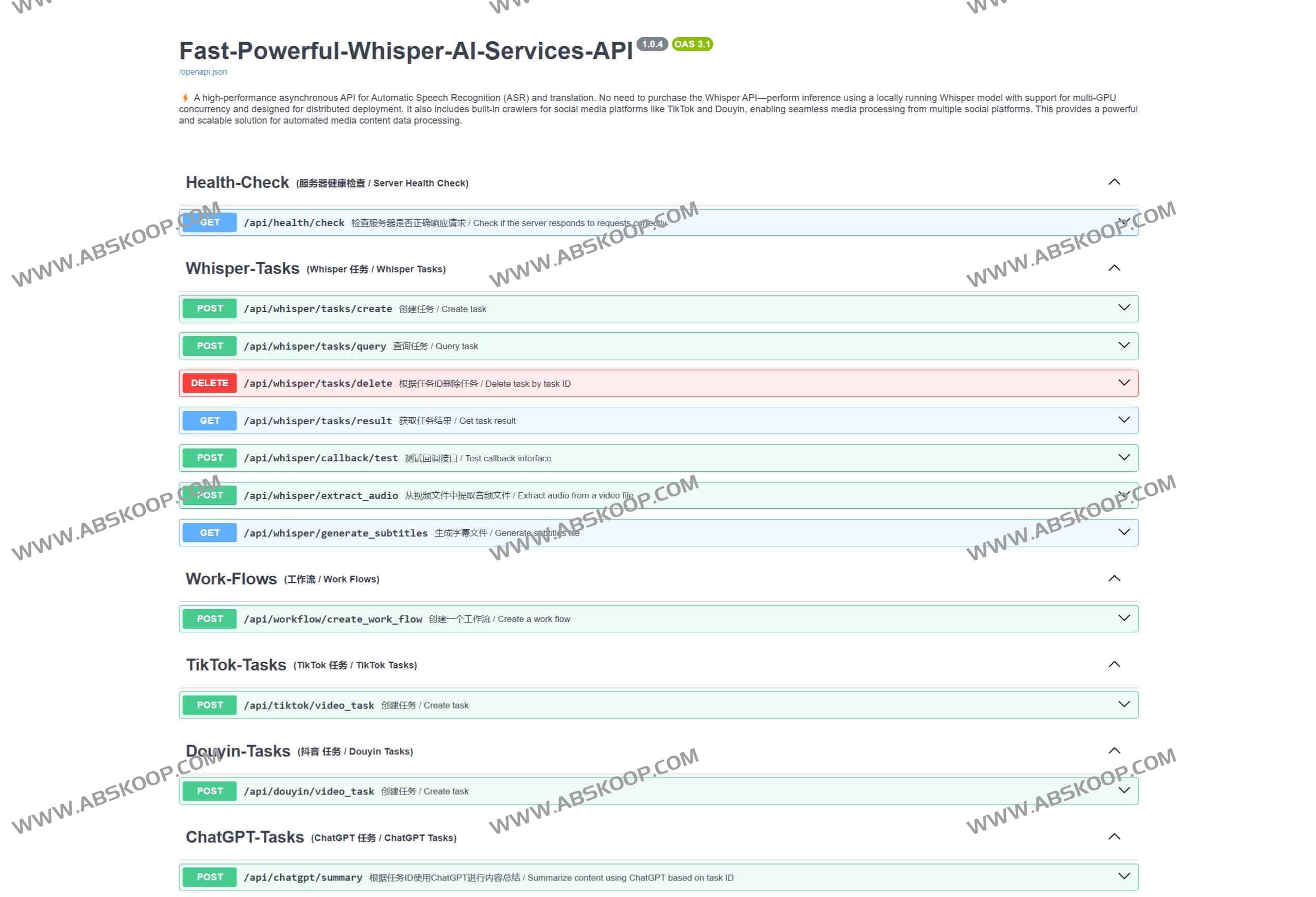The width and height of the screenshot is (1316, 897).
Task: Expand arrow for /api/chatgpt/summary endpoint
Action: [1123, 876]
